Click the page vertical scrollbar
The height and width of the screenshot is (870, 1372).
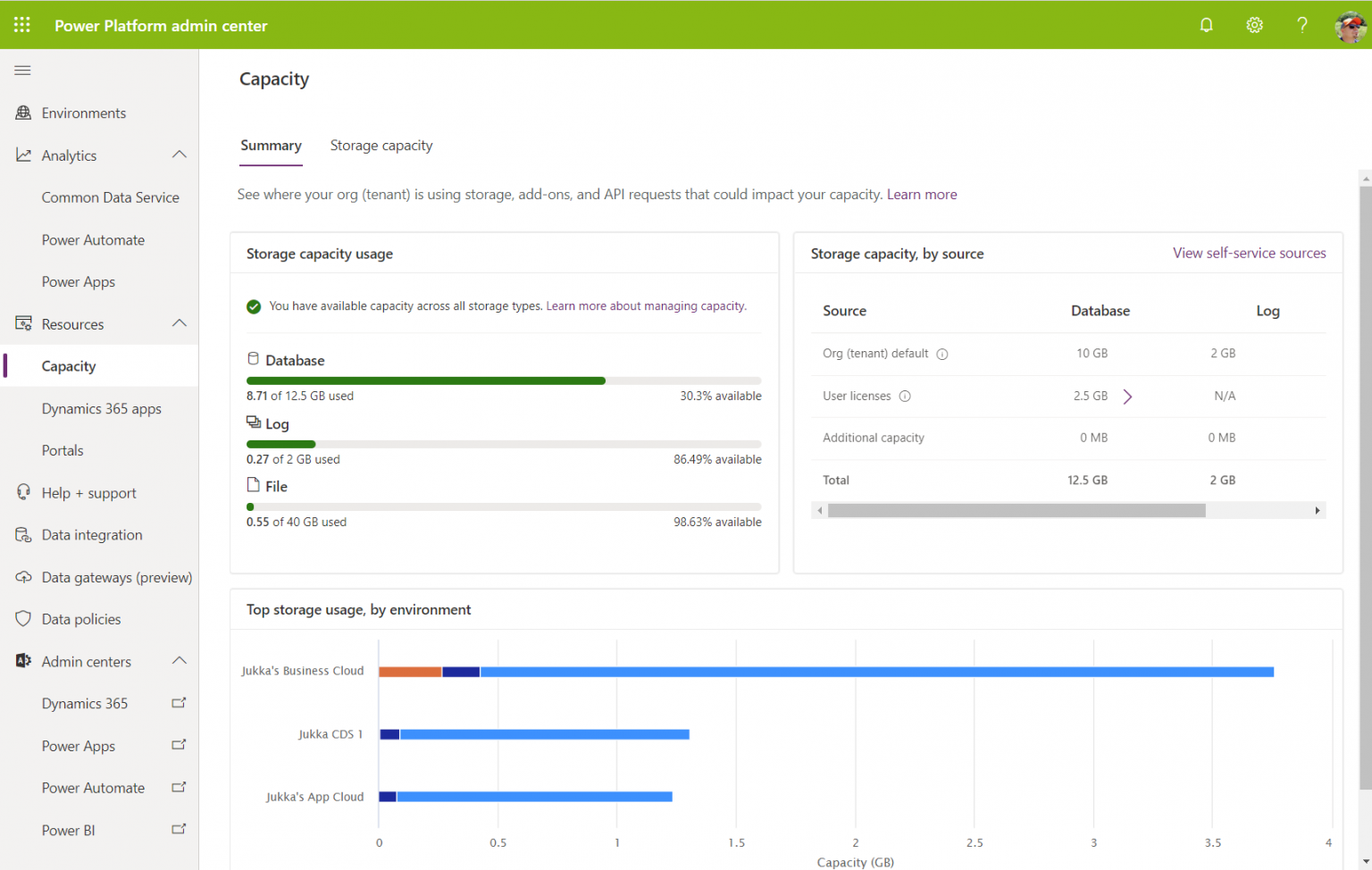click(x=1365, y=487)
